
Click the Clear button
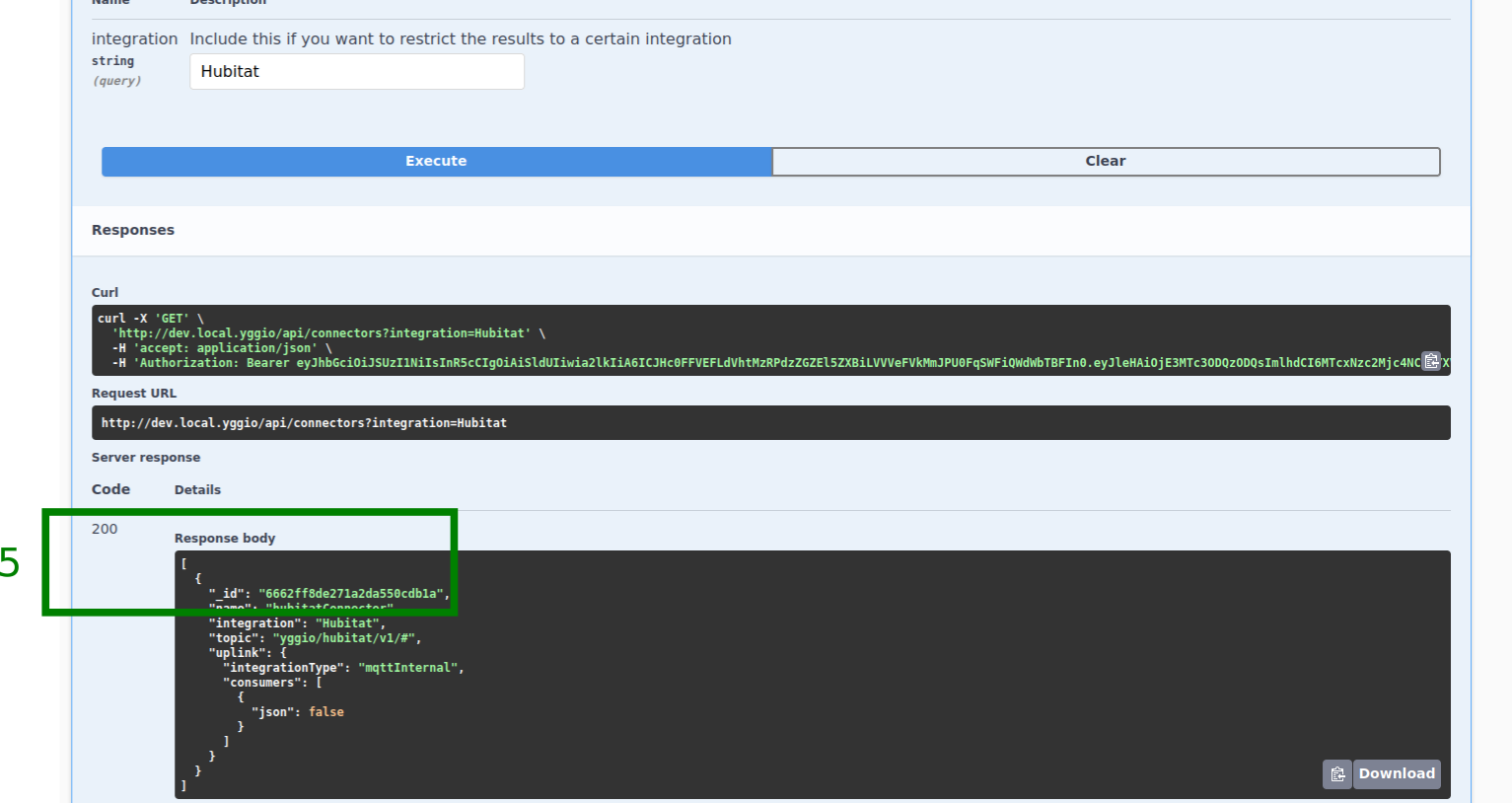[x=1106, y=162]
